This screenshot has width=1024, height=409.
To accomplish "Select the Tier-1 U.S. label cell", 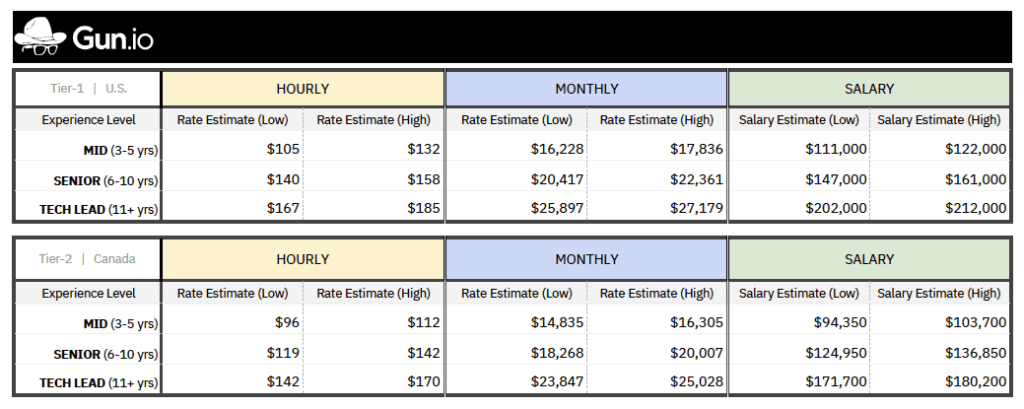I will [88, 88].
